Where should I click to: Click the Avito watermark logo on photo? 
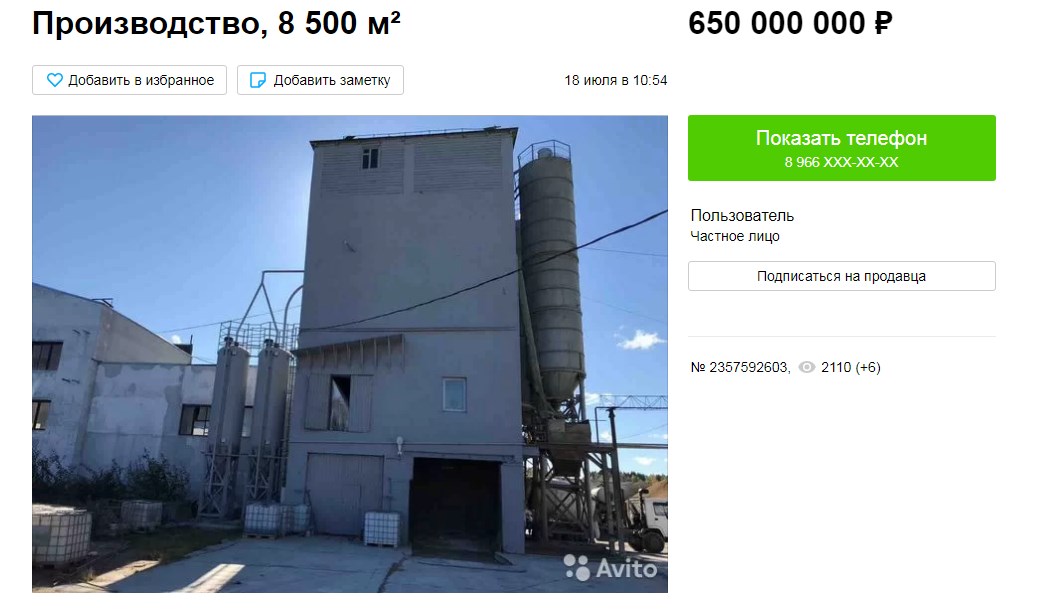tap(611, 567)
